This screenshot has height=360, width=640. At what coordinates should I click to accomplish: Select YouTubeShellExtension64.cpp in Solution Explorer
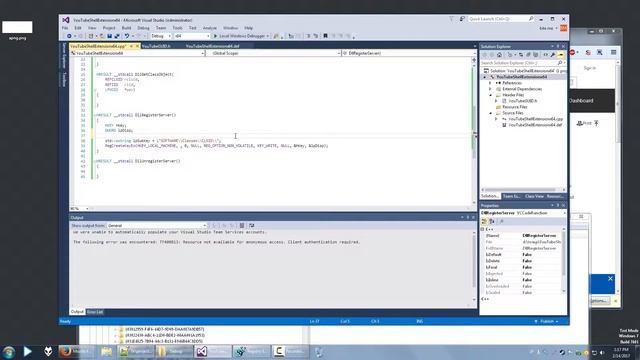pyautogui.click(x=535, y=119)
